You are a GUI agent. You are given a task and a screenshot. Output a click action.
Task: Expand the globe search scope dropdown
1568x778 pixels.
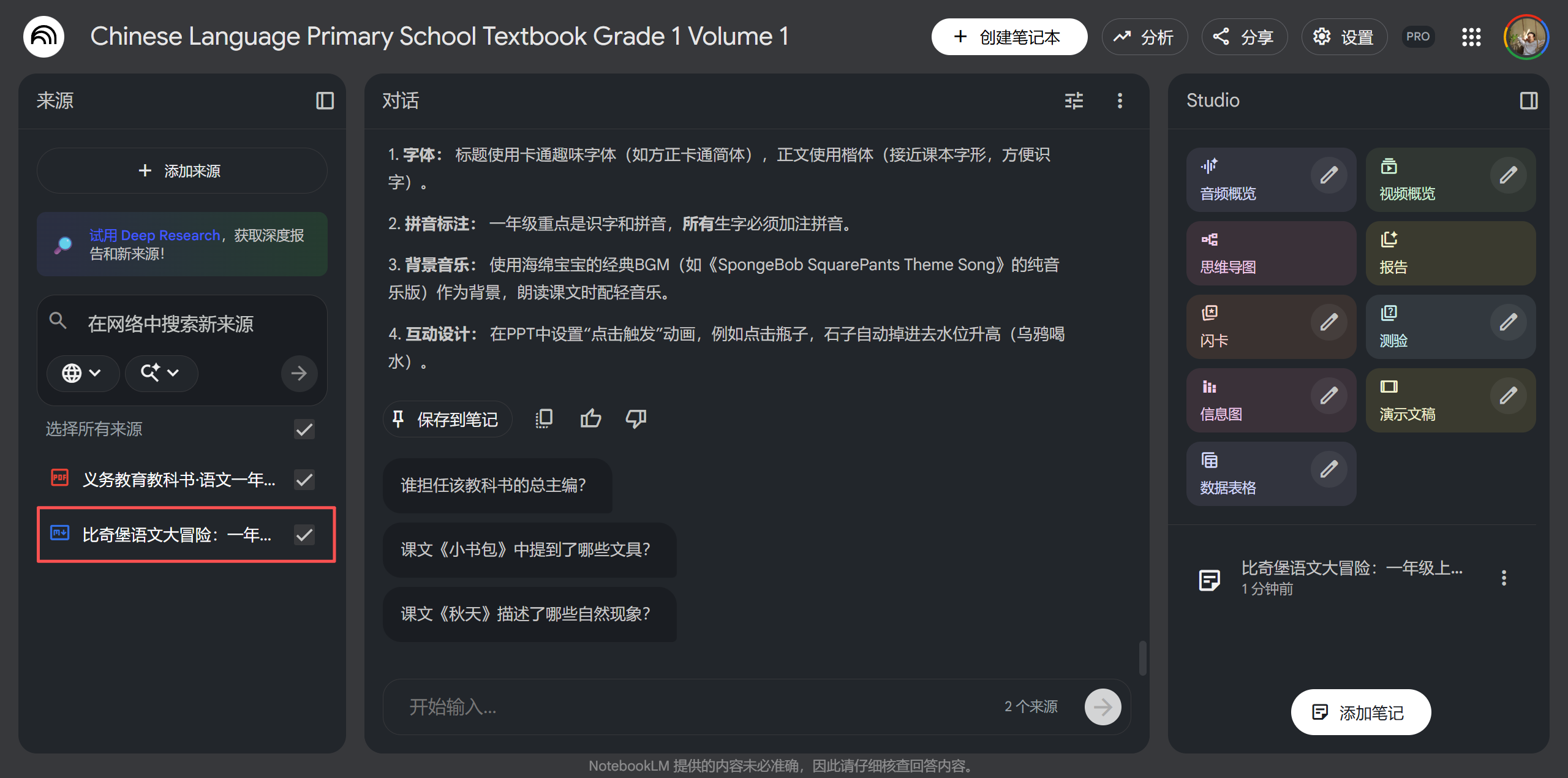click(x=83, y=373)
